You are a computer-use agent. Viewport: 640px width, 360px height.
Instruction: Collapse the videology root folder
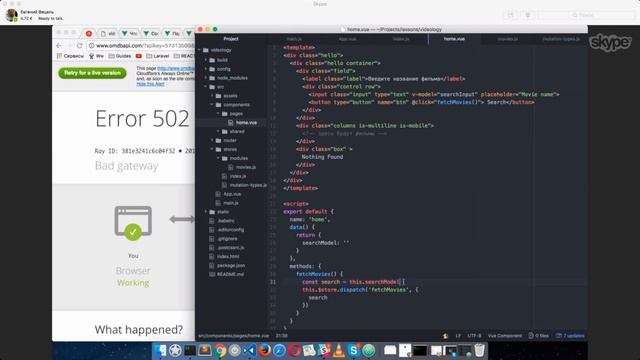[200, 50]
